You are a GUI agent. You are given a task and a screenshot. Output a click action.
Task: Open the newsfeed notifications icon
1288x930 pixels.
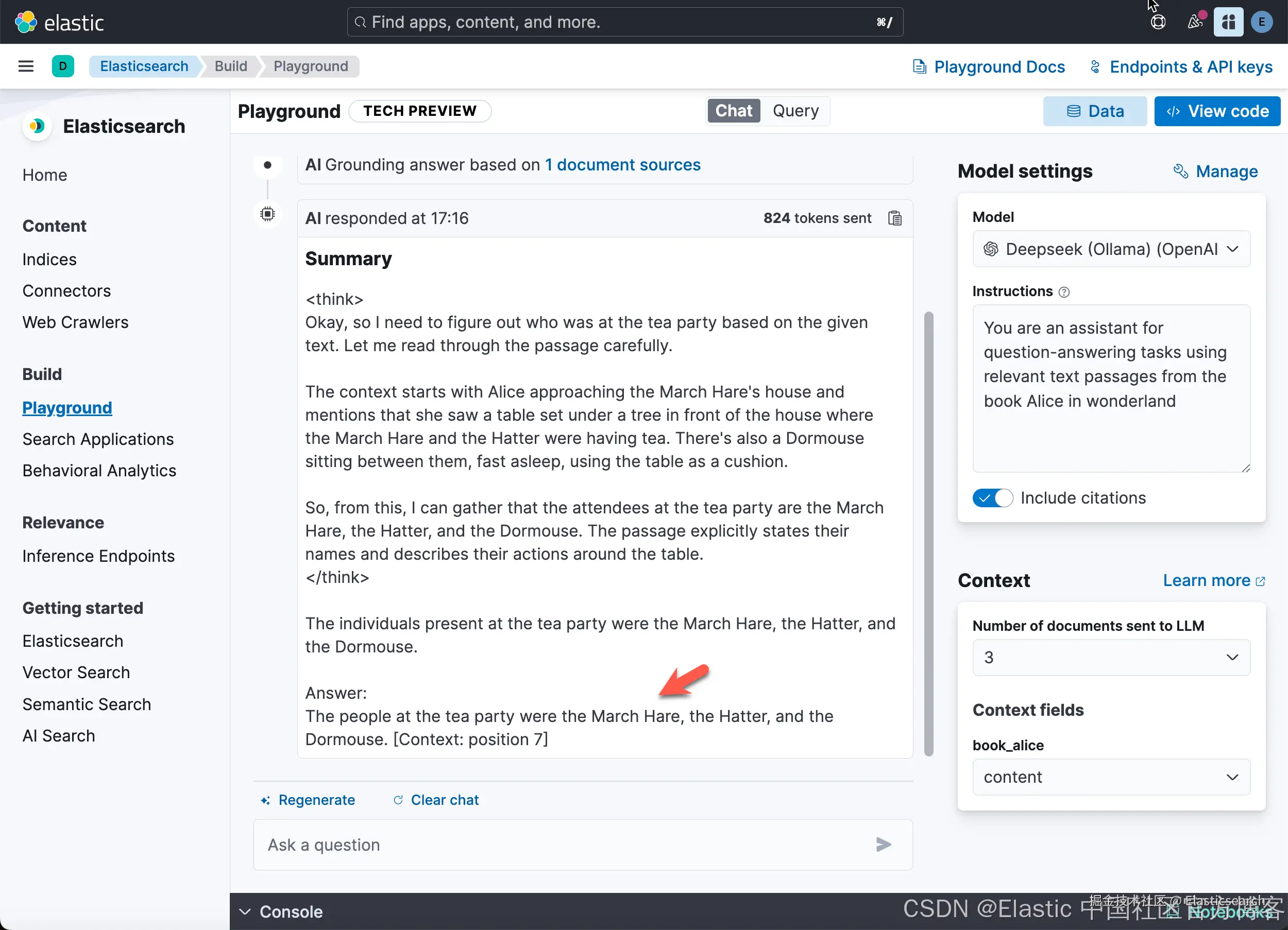(x=1195, y=22)
